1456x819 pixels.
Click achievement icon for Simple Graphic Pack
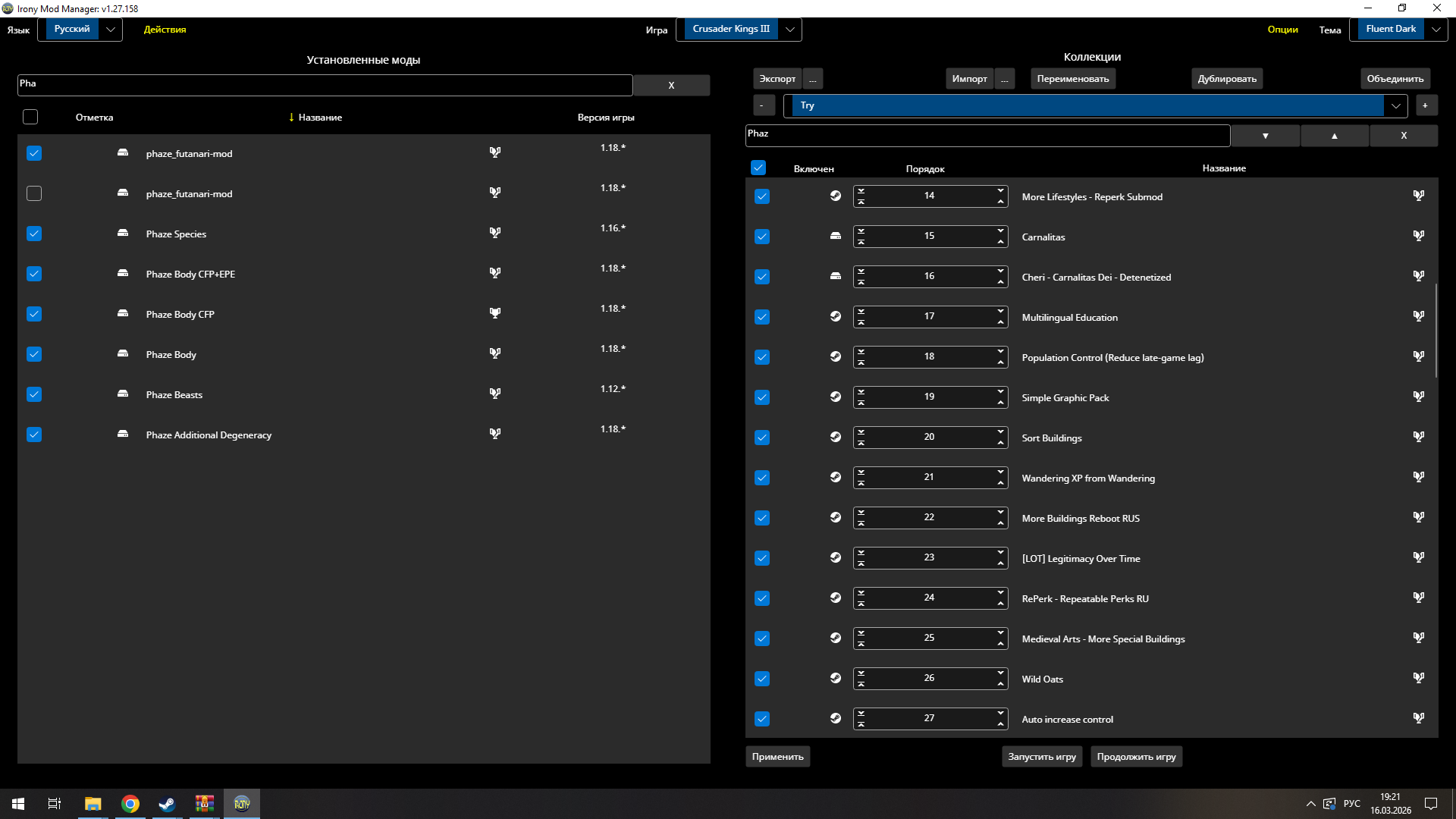point(1419,397)
